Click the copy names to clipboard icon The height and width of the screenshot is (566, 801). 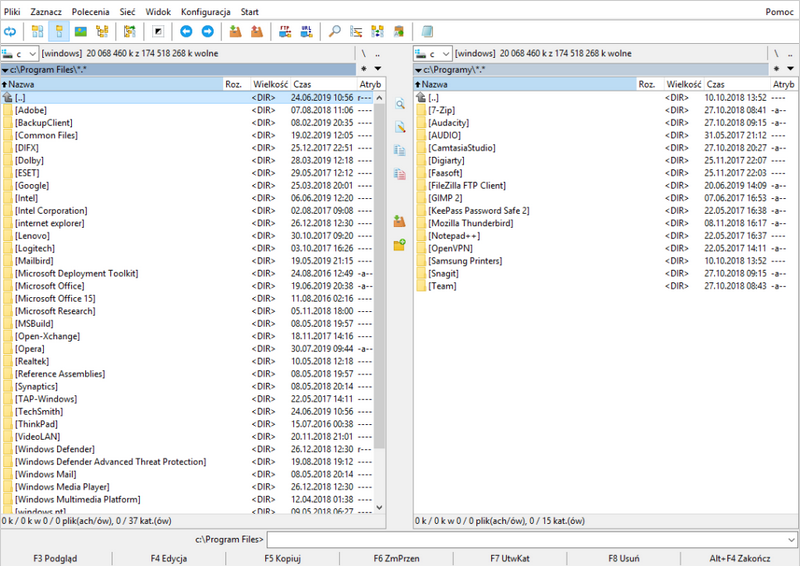click(399, 32)
